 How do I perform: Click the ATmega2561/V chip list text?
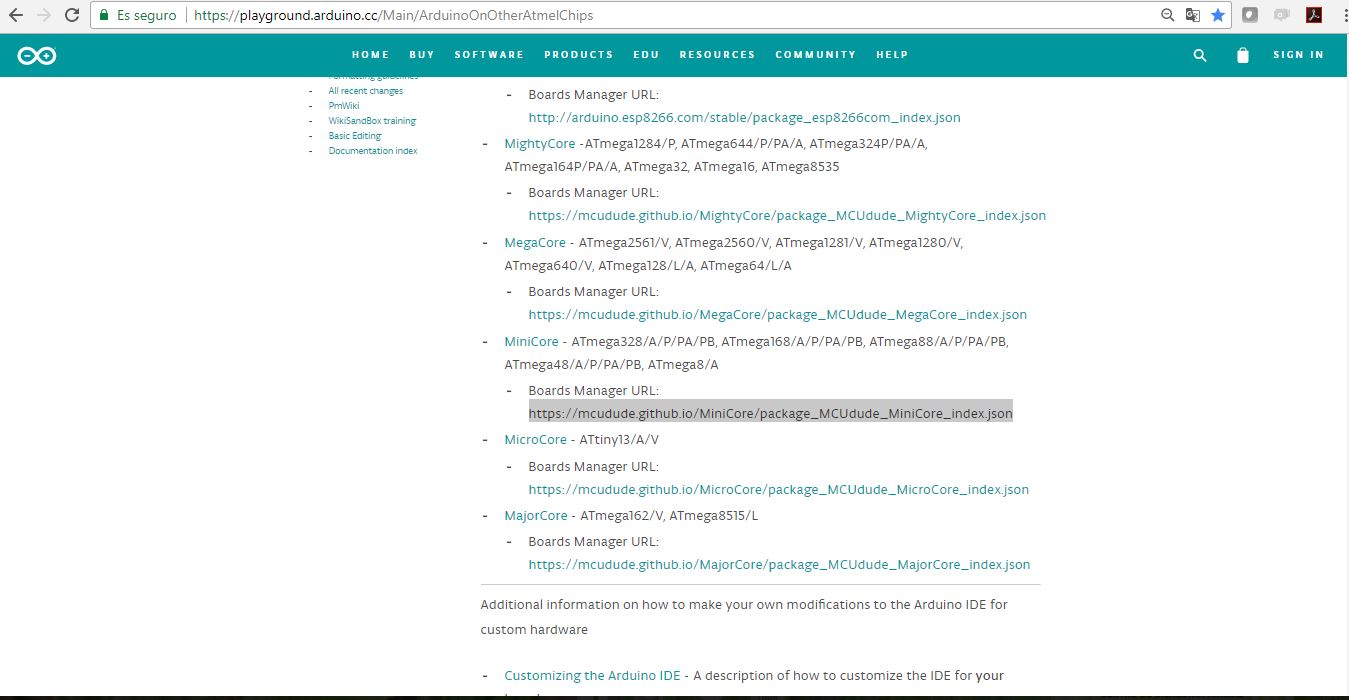(x=734, y=254)
